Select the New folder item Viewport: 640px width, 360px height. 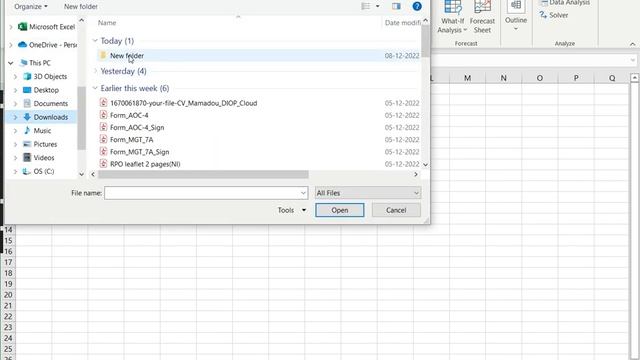click(258, 56)
